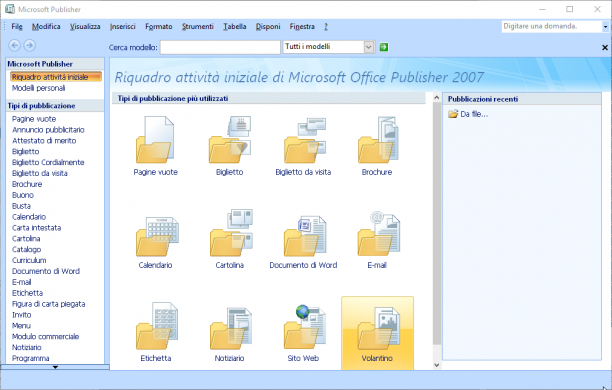Screen dimensions: 612x390
Task: Open the Tabella menu
Action: point(235,27)
